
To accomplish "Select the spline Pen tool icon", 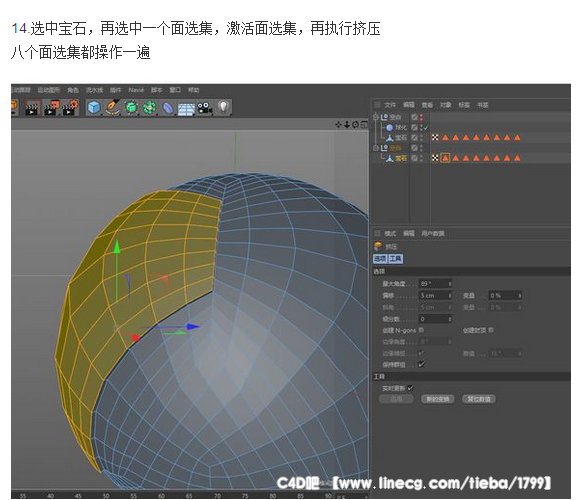I will click(113, 107).
